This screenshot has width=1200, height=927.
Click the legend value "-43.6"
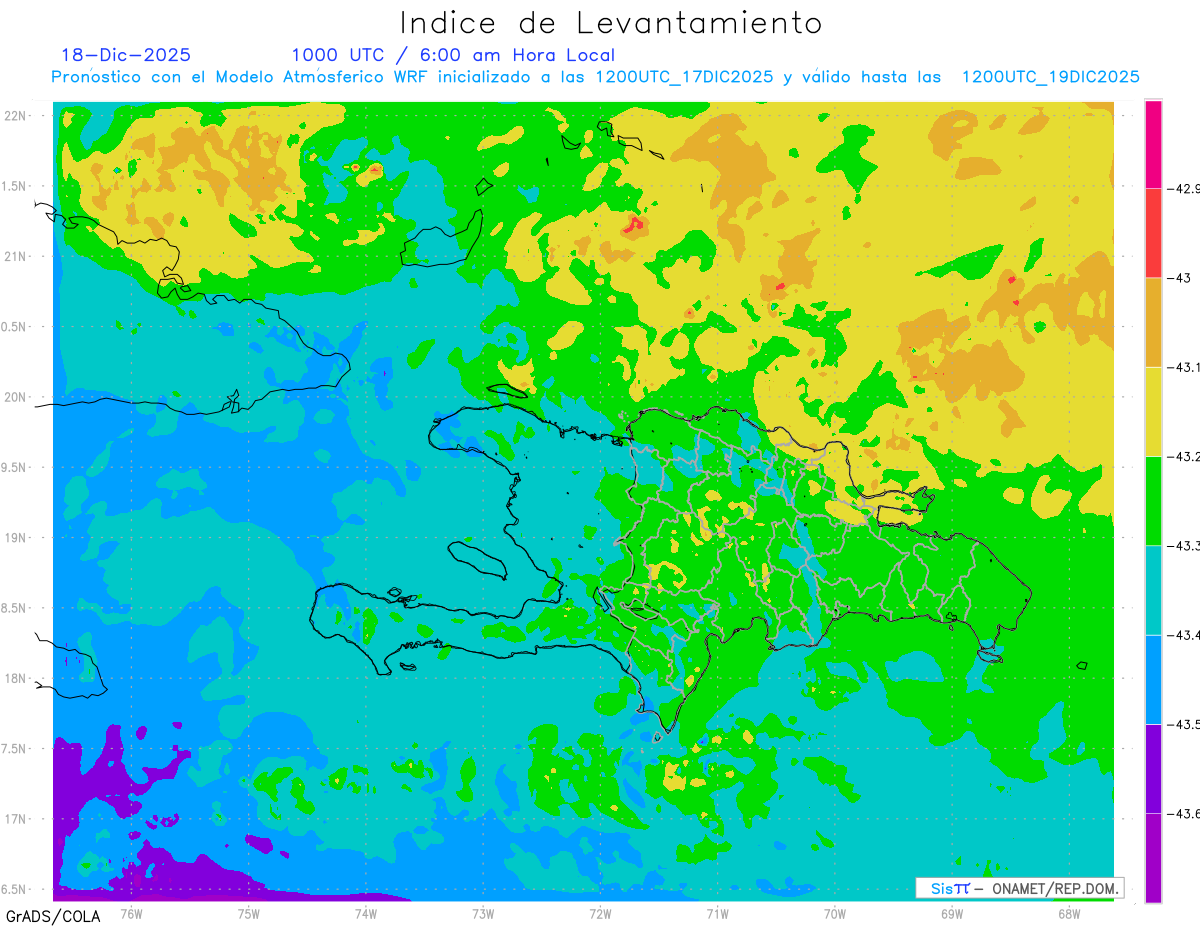point(1184,814)
